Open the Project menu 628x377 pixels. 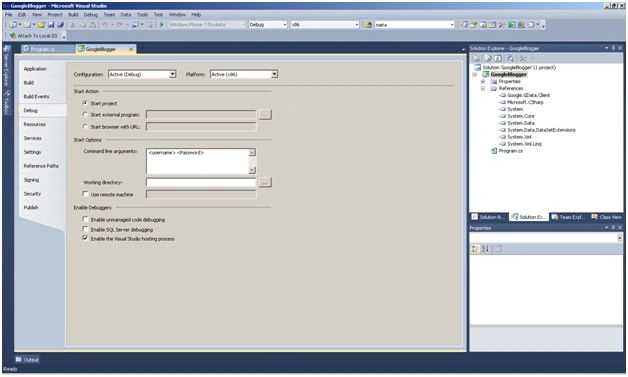tap(55, 14)
